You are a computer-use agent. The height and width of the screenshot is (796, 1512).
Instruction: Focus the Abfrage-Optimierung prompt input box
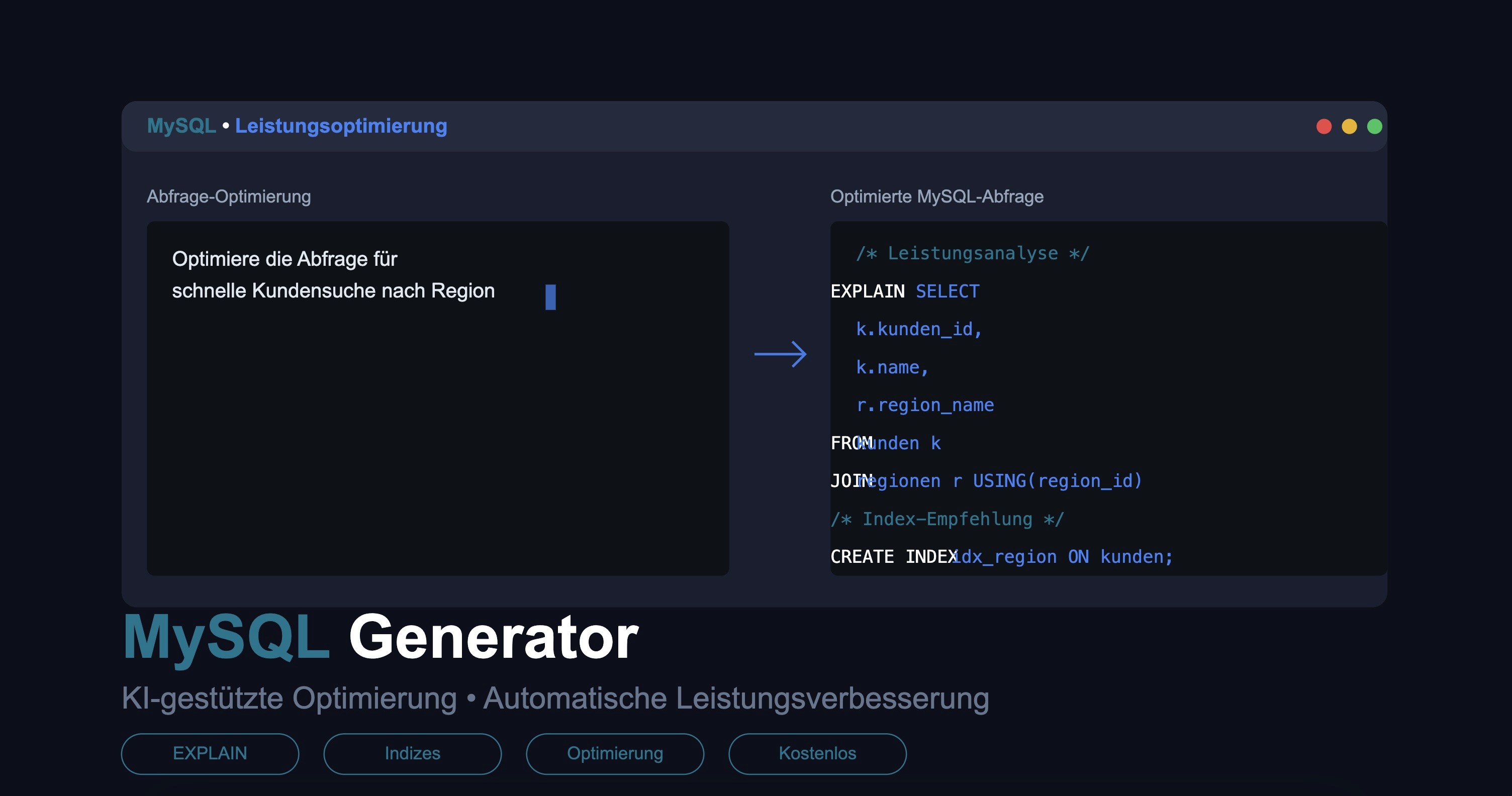438,399
